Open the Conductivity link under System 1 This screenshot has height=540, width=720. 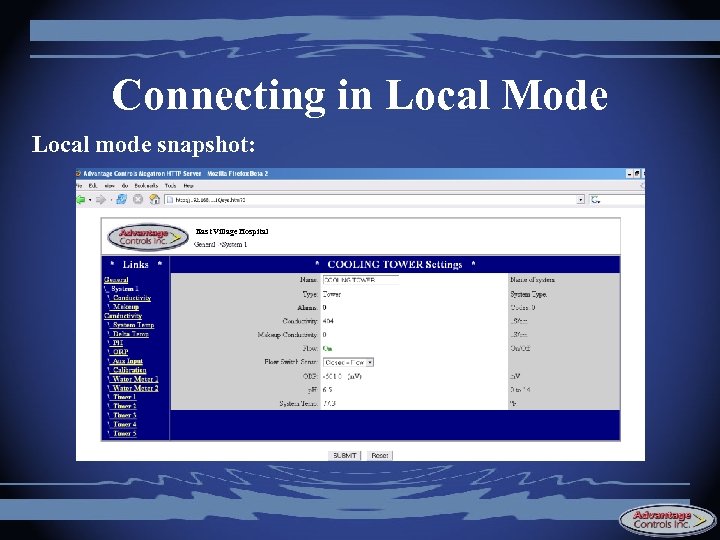click(132, 298)
